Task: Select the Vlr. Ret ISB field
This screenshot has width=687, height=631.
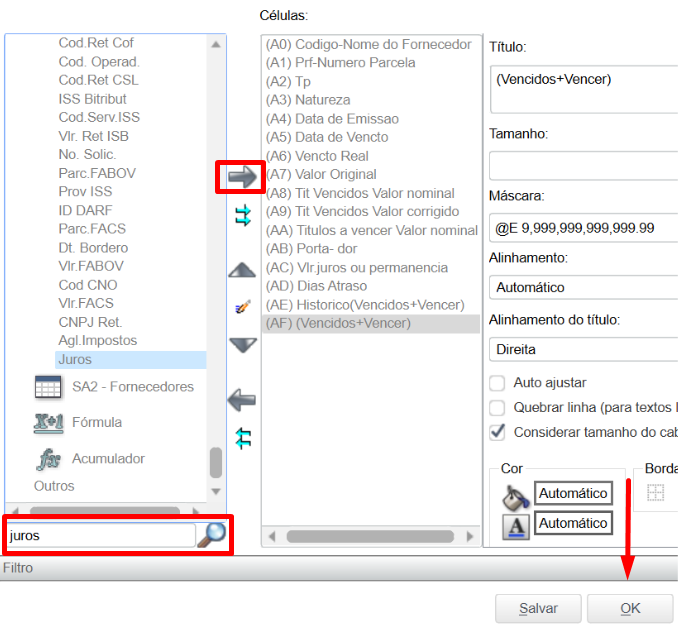Action: coord(94,136)
